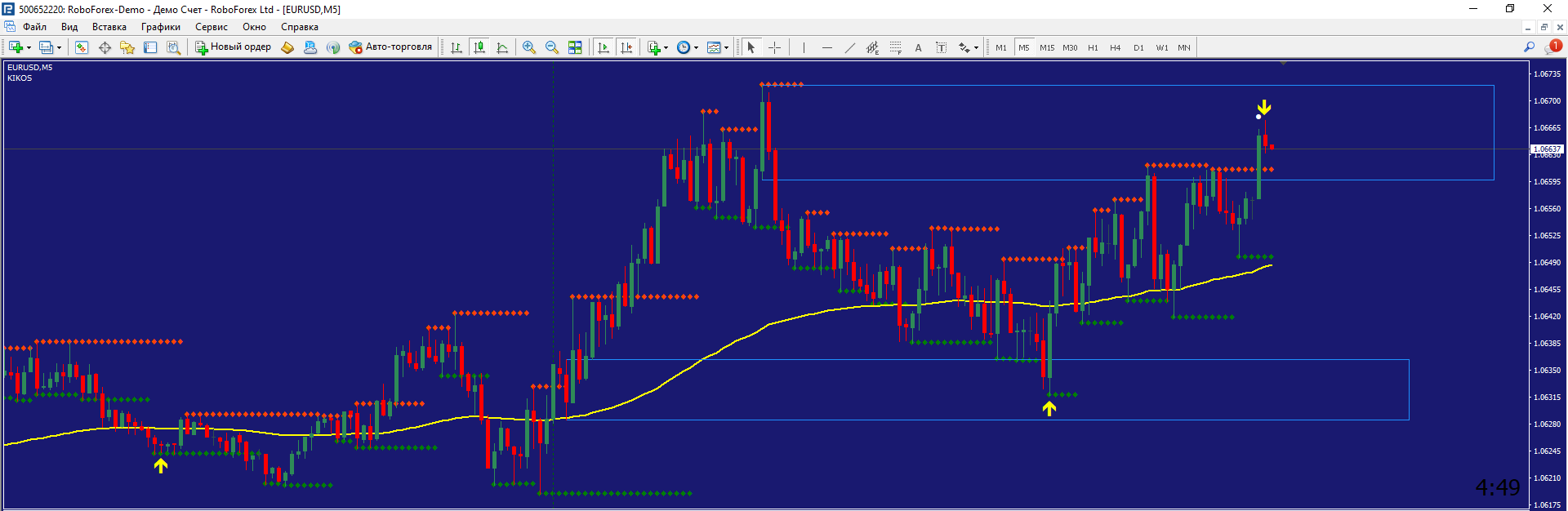Show the Data Window crosshair icon
This screenshot has height=511, width=1568.
(x=105, y=47)
